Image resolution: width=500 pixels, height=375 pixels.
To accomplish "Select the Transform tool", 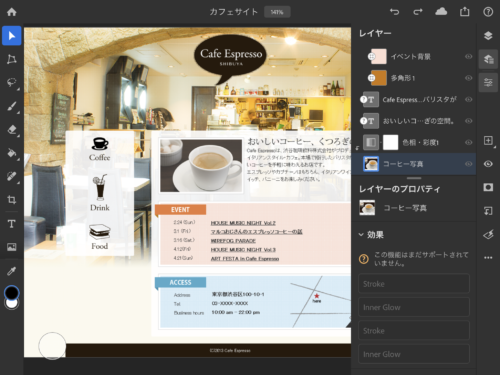I will pyautogui.click(x=12, y=59).
